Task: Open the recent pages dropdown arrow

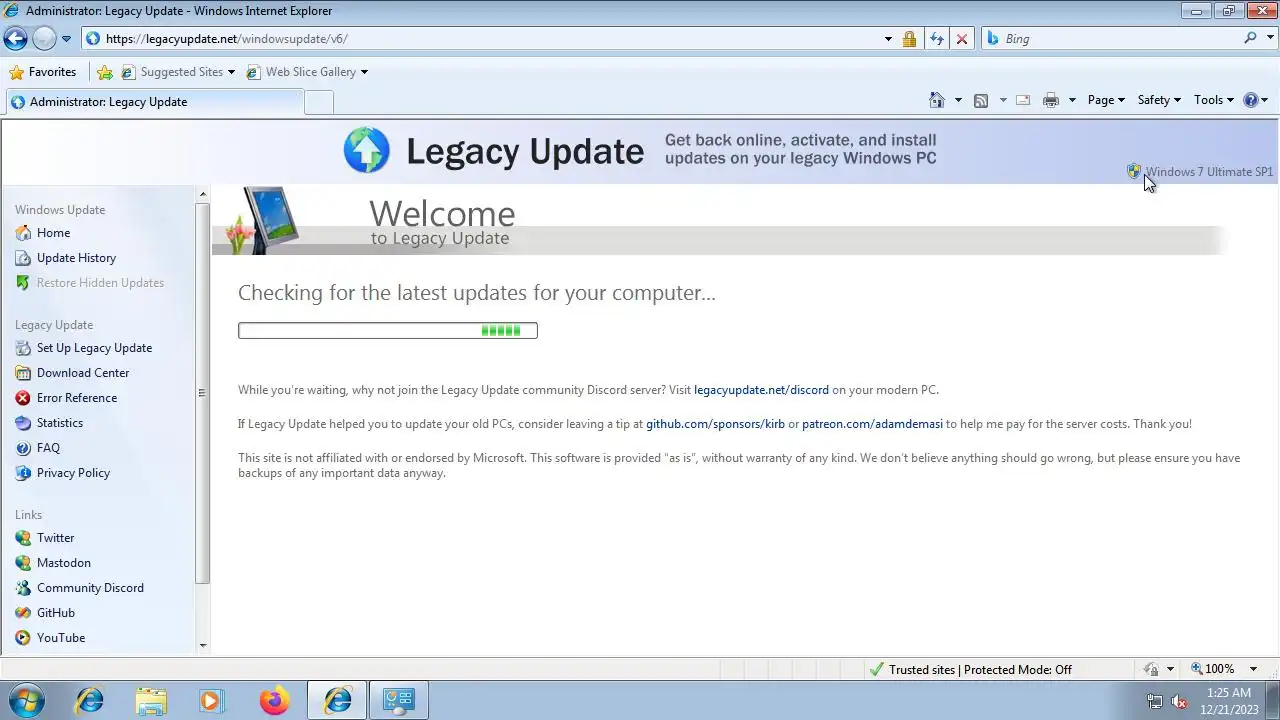Action: click(66, 39)
